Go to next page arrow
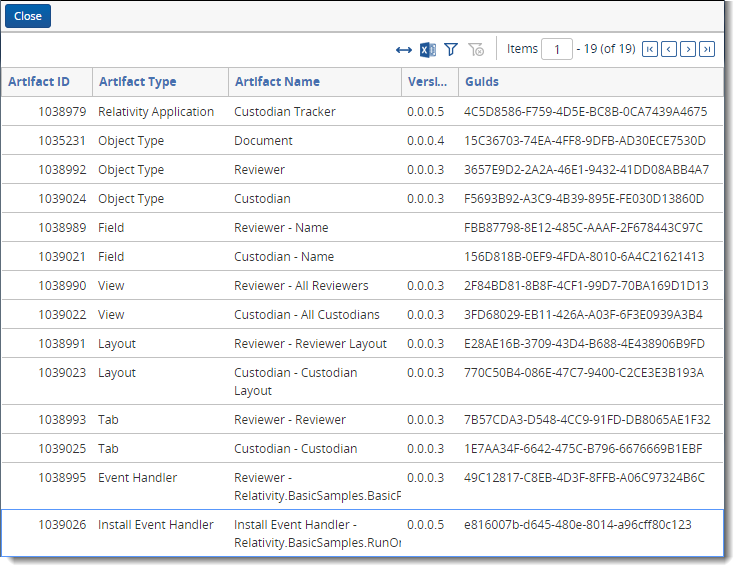This screenshot has height=572, width=740. click(688, 49)
